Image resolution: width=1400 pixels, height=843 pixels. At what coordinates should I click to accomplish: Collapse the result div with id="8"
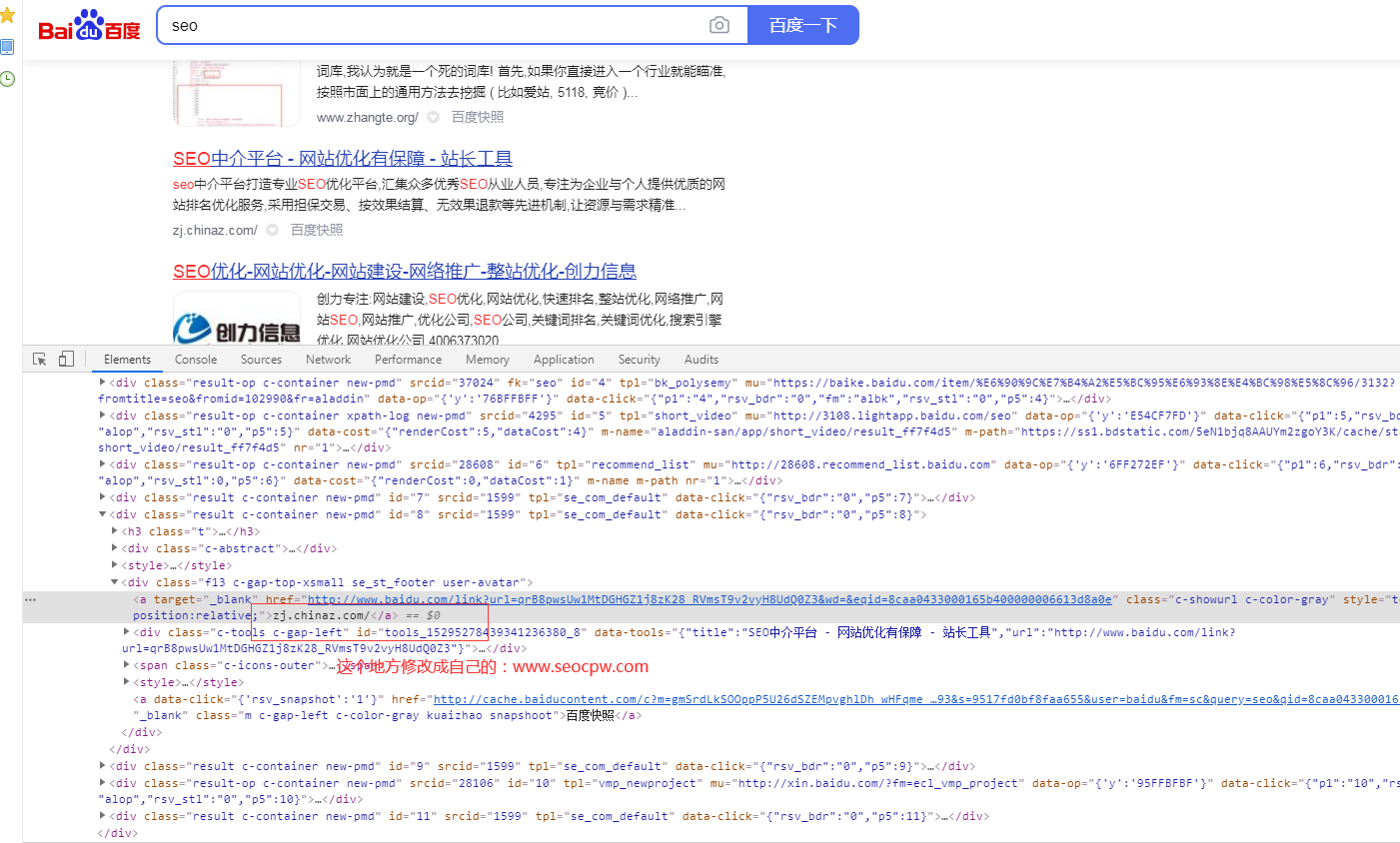click(x=103, y=514)
